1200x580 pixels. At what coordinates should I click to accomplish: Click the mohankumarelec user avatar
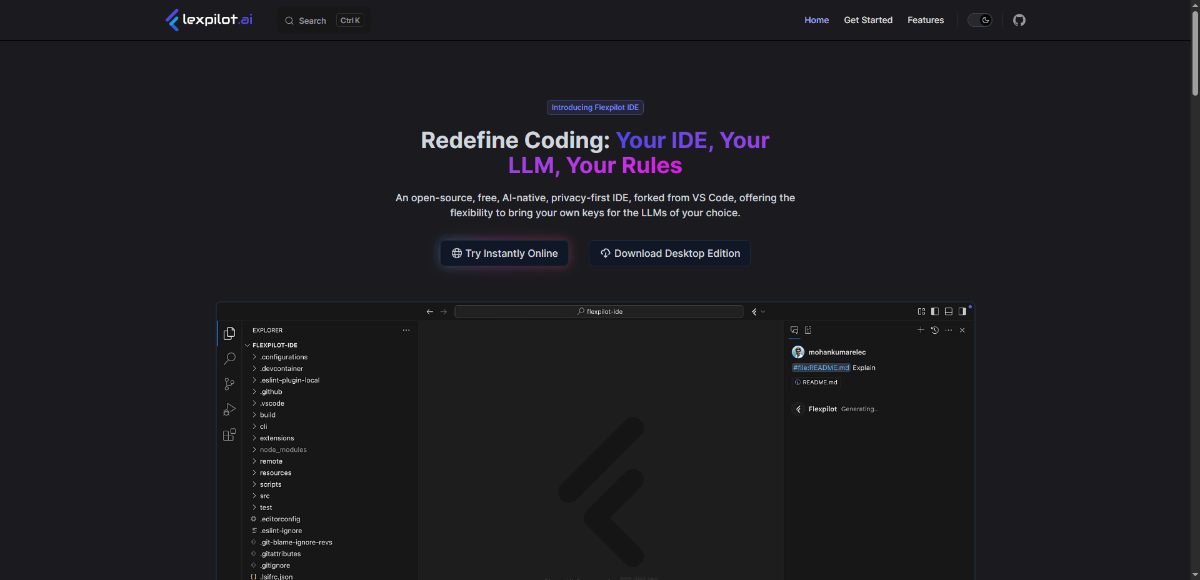798,352
